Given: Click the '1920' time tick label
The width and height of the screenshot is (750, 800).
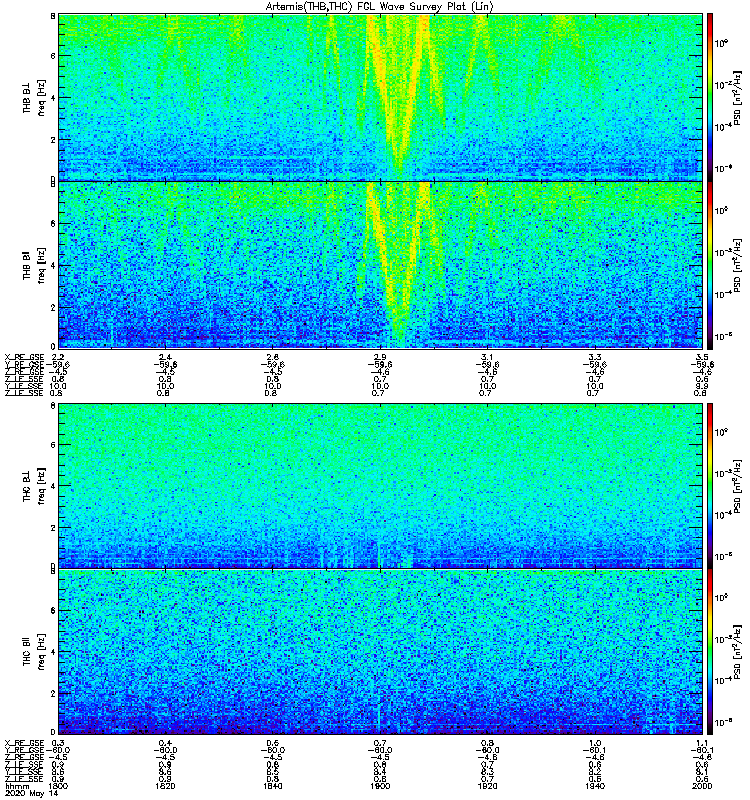Looking at the screenshot, I should point(487,786).
